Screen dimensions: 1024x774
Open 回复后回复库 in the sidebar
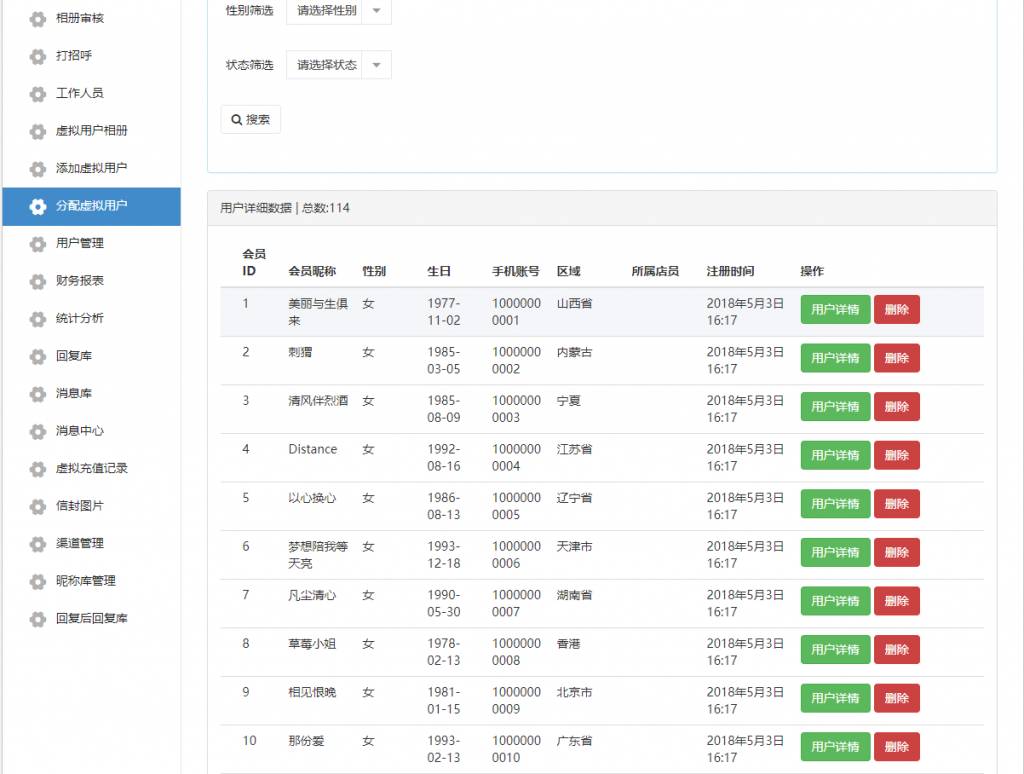(x=91, y=619)
